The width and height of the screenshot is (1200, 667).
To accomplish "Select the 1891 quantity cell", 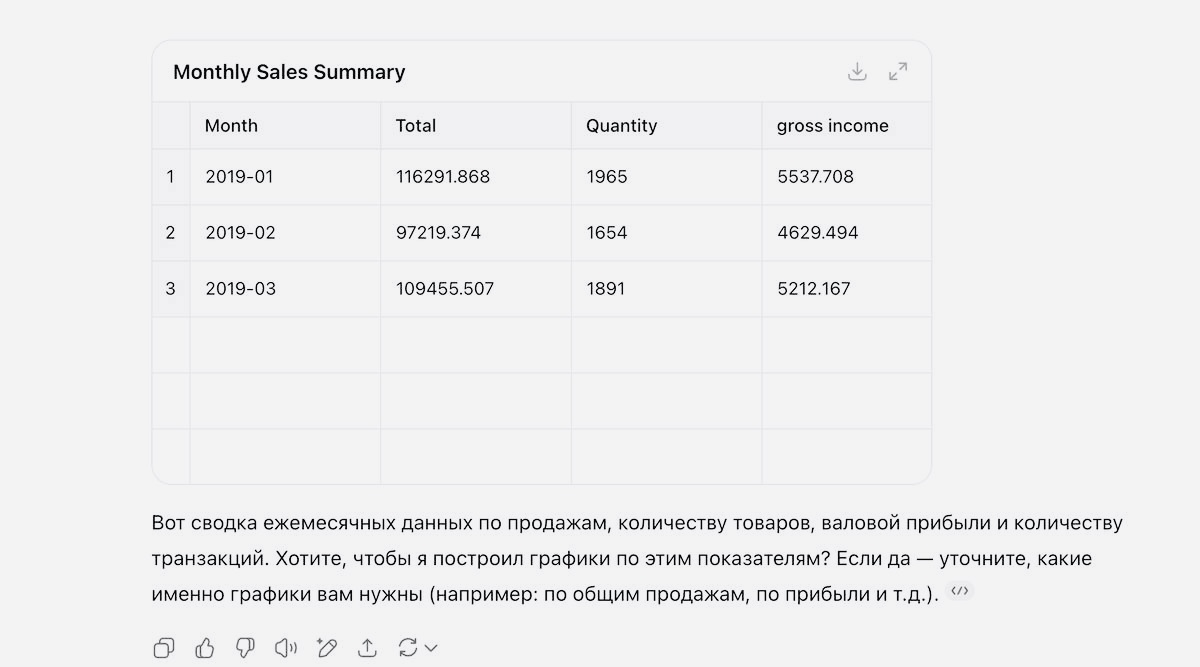I will (x=605, y=289).
